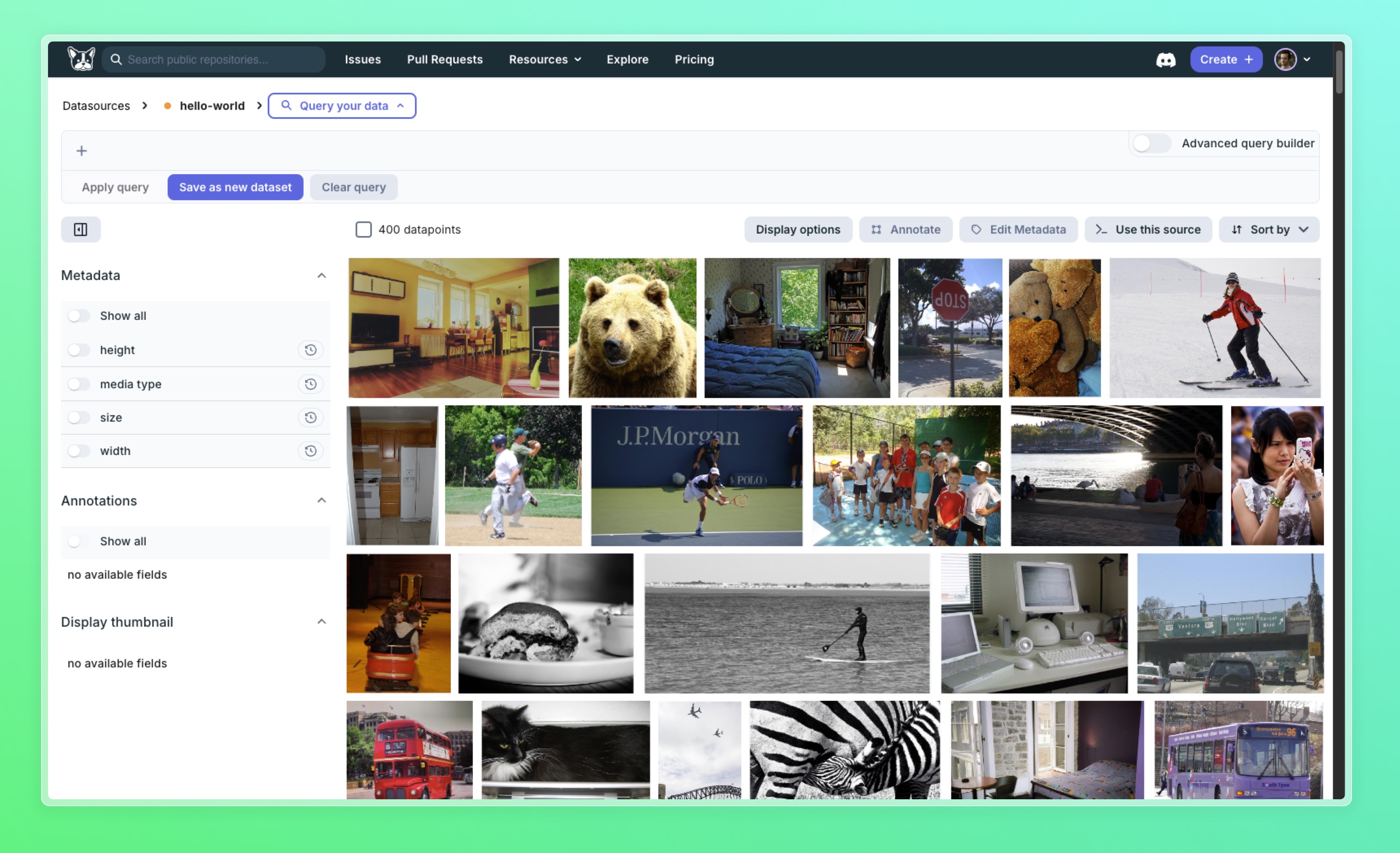The image size is (1400, 853).
Task: Expand the Resources menu in navbar
Action: pyautogui.click(x=544, y=60)
